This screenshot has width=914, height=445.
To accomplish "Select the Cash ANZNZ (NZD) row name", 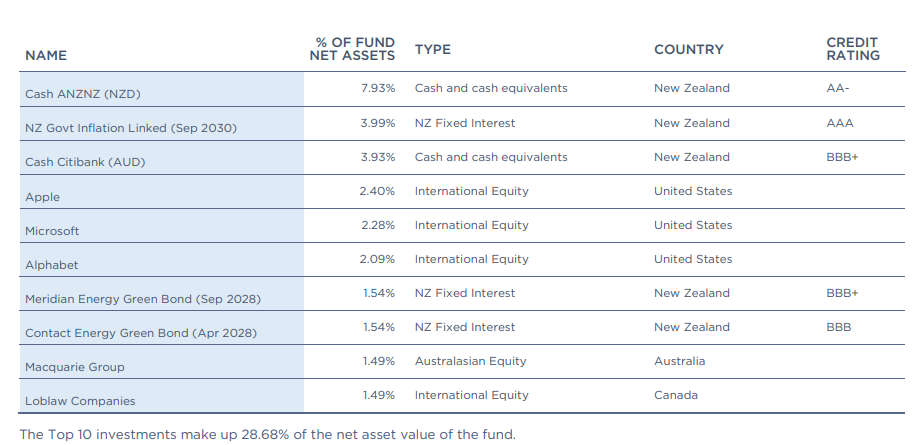I will click(x=83, y=94).
